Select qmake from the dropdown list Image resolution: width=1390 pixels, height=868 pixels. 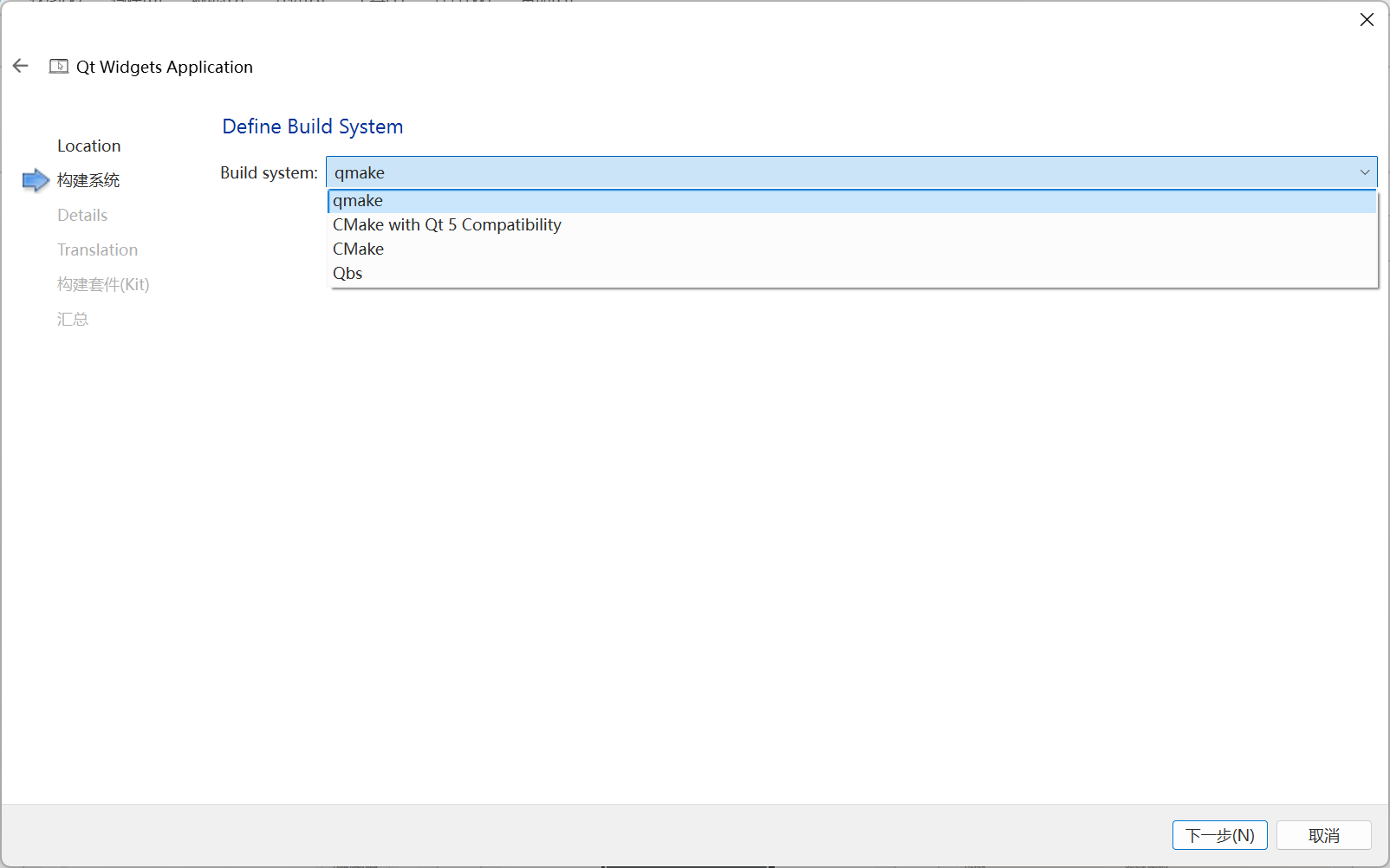(x=853, y=201)
